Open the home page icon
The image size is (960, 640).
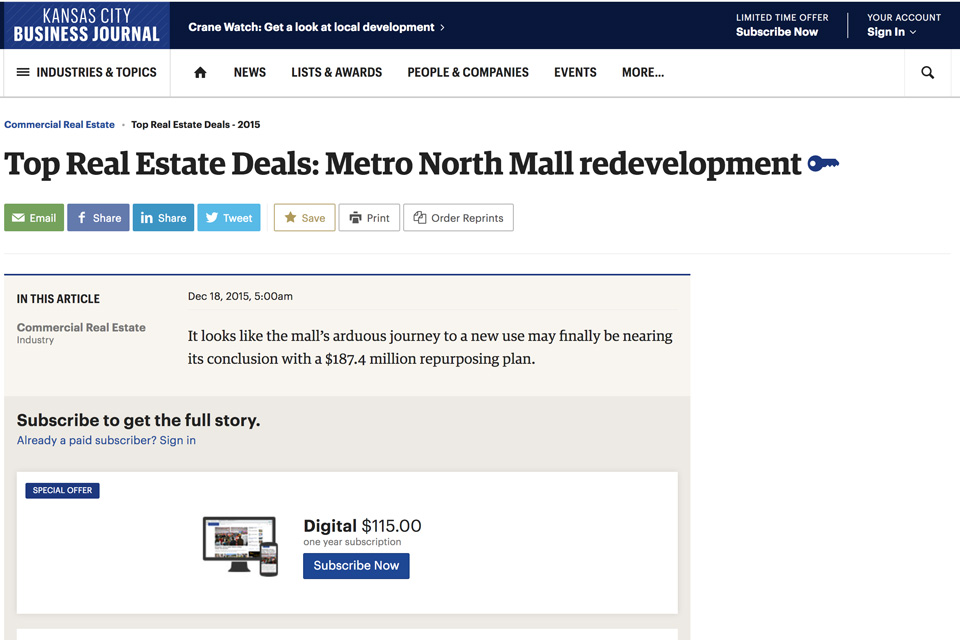tap(200, 73)
